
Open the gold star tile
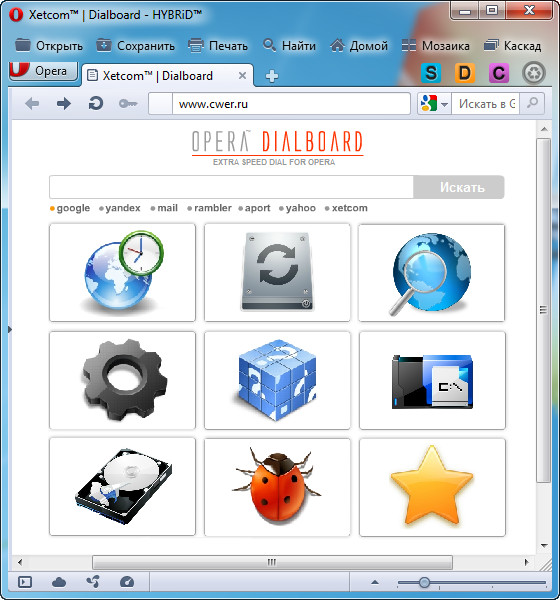tap(432, 487)
